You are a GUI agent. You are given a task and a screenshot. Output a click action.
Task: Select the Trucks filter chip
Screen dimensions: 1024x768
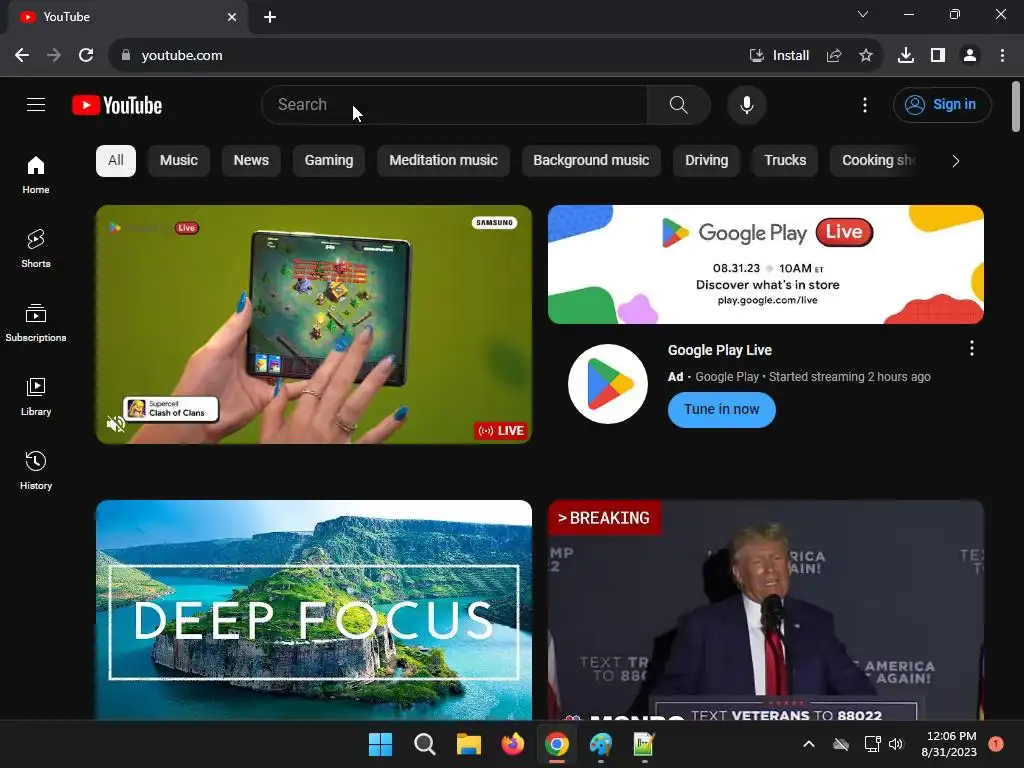coord(785,161)
